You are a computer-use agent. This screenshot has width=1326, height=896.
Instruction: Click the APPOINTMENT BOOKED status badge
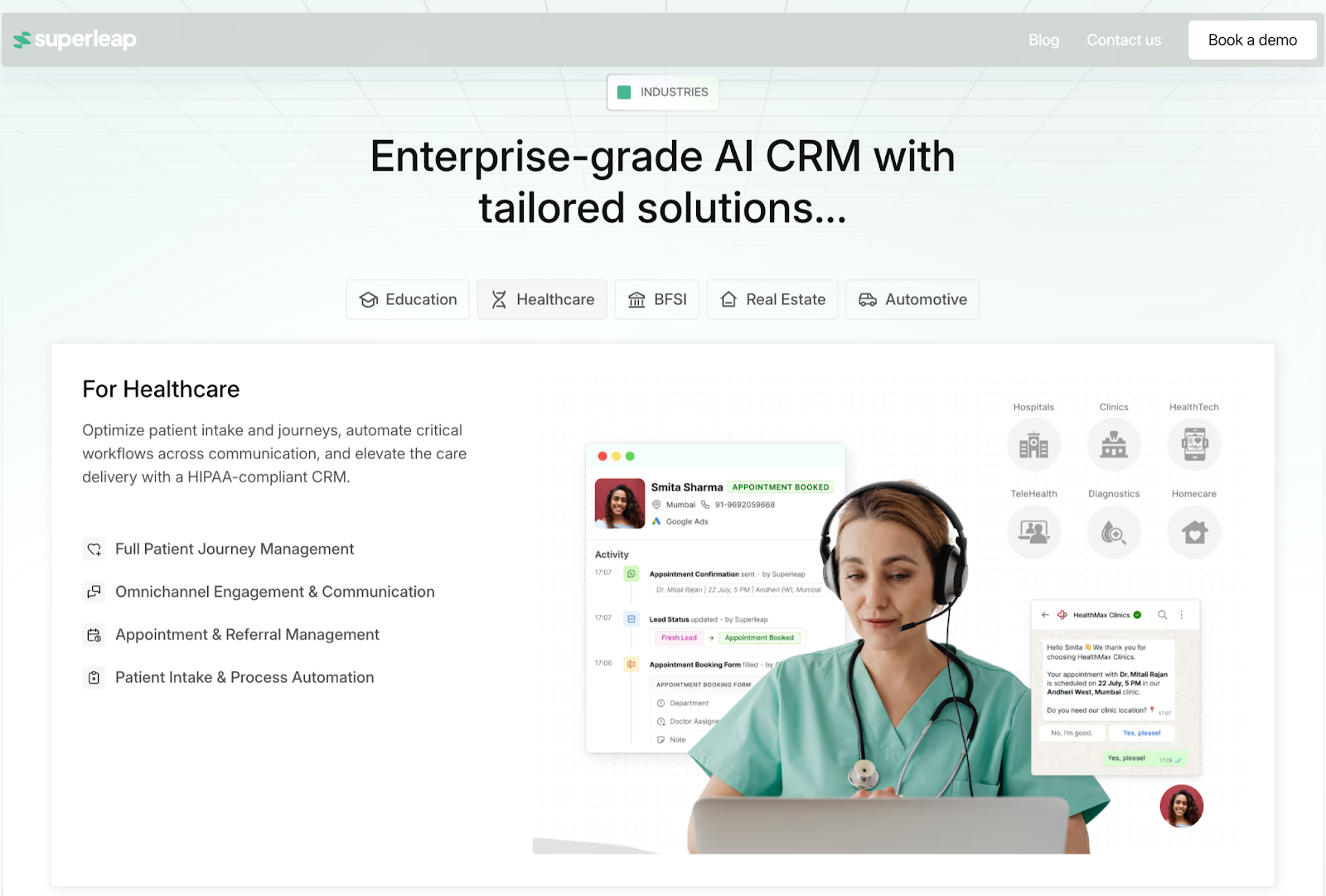[781, 487]
